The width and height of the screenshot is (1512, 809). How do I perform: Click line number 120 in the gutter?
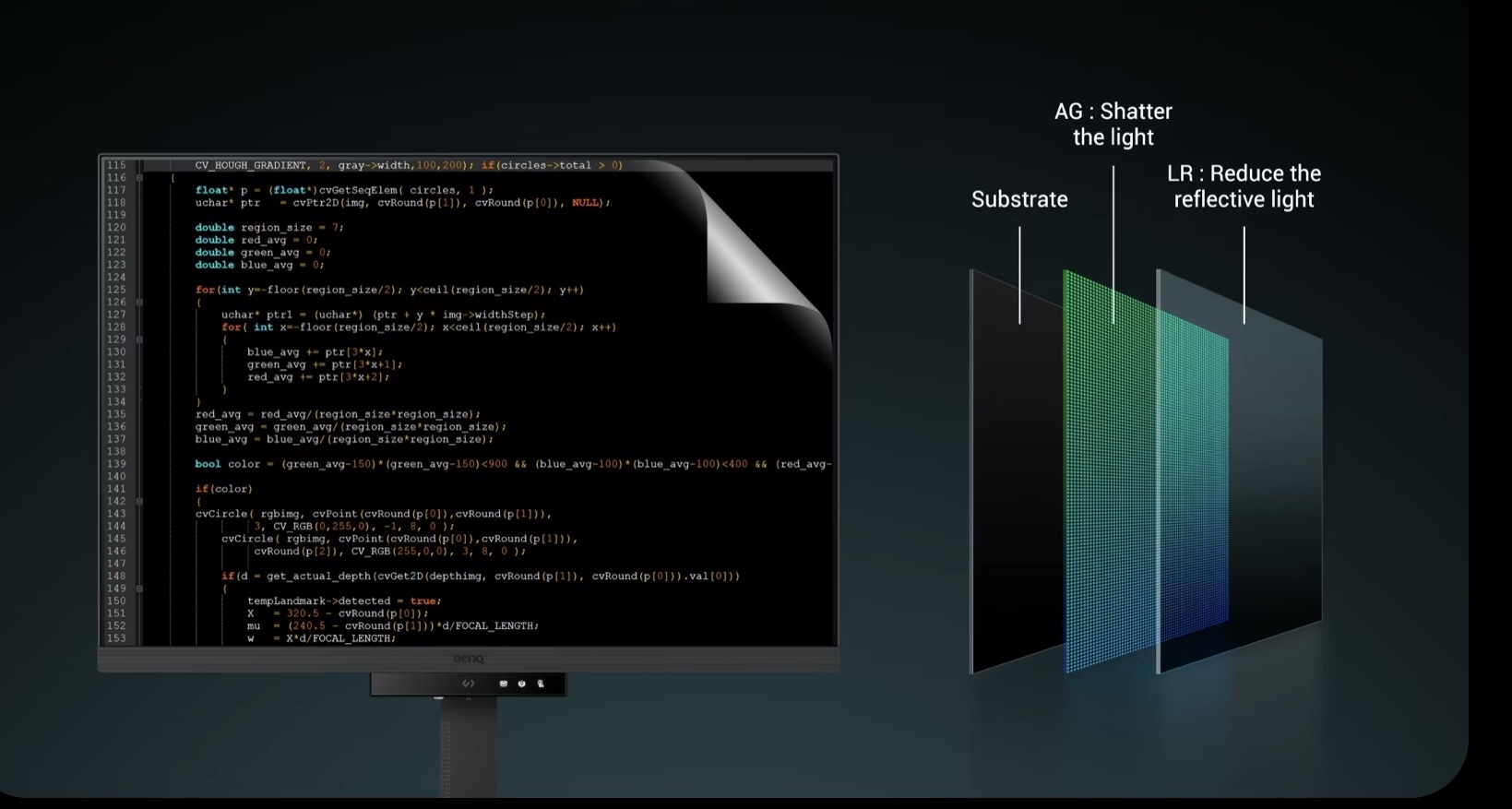pos(116,228)
